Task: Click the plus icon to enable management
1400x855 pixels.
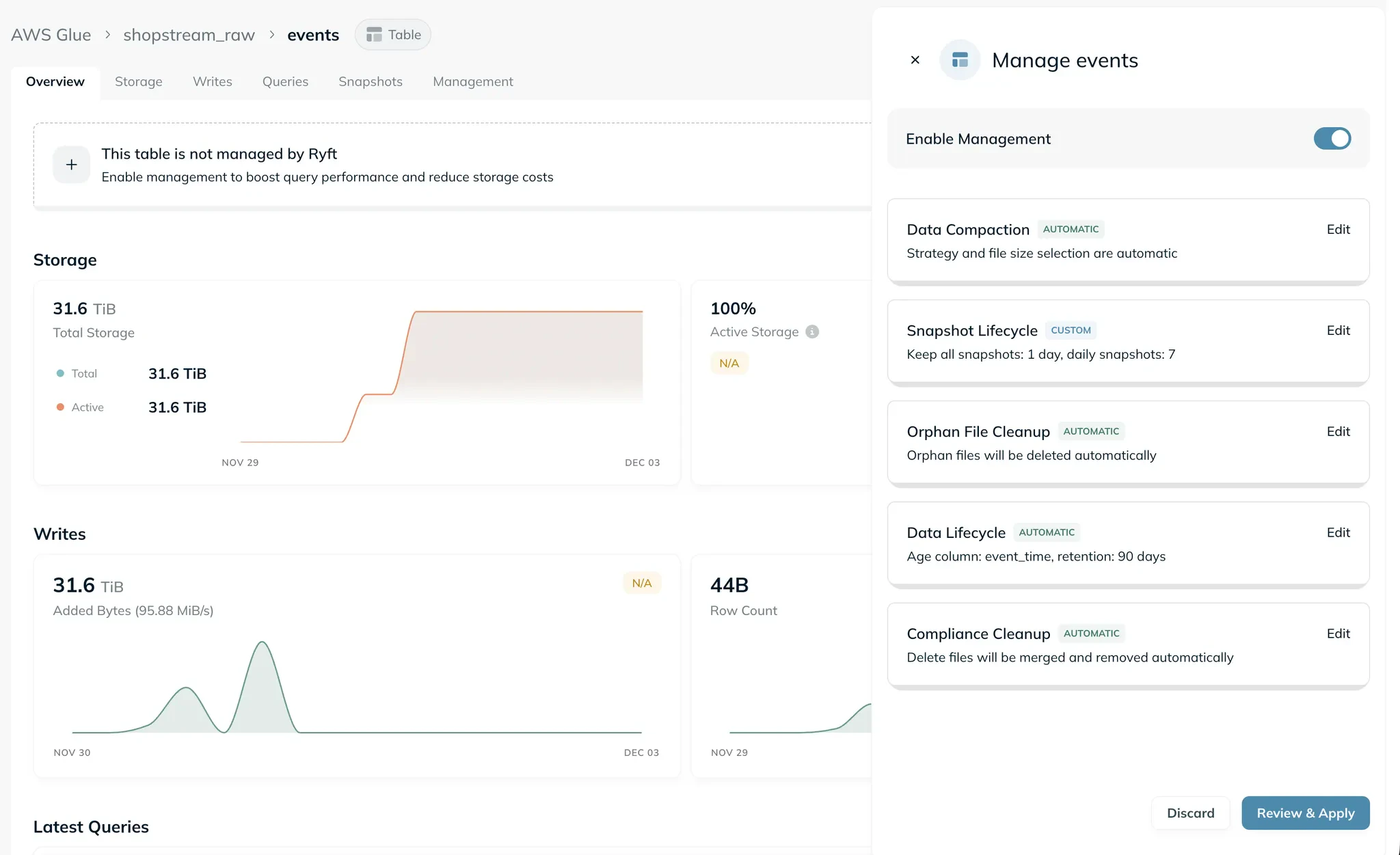Action: tap(72, 165)
